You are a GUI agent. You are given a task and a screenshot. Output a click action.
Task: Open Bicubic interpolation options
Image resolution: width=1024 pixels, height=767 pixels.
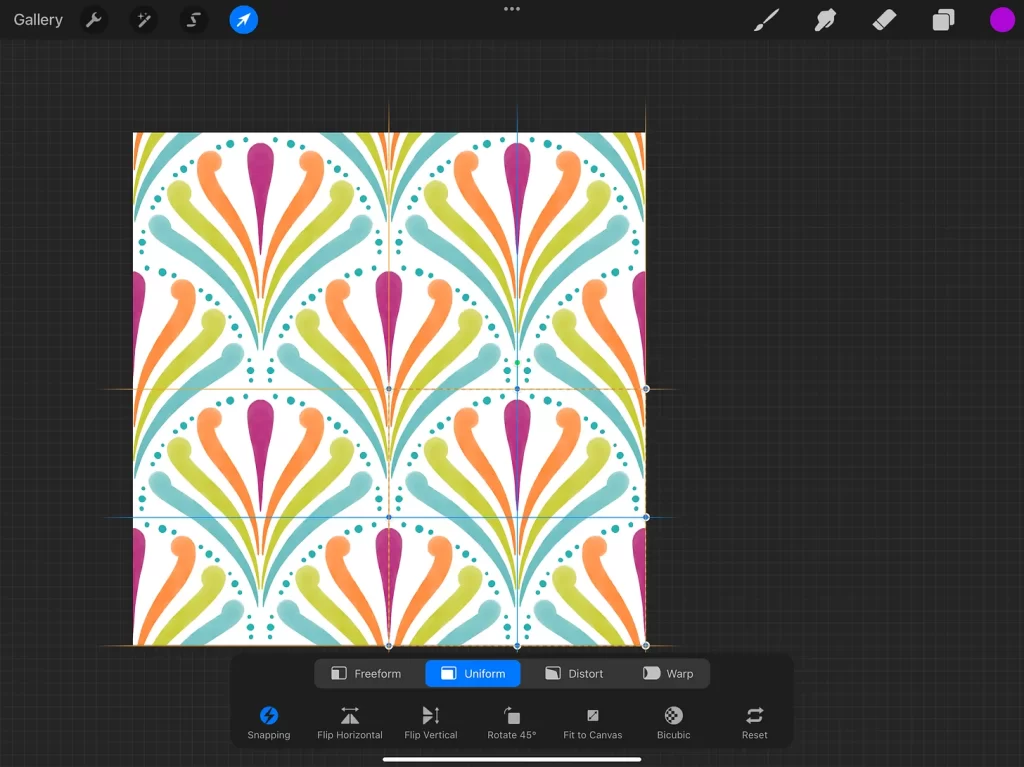pyautogui.click(x=673, y=723)
